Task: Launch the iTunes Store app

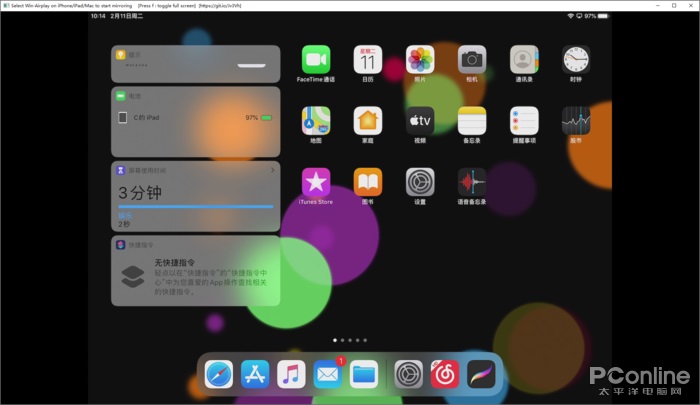Action: tap(316, 182)
